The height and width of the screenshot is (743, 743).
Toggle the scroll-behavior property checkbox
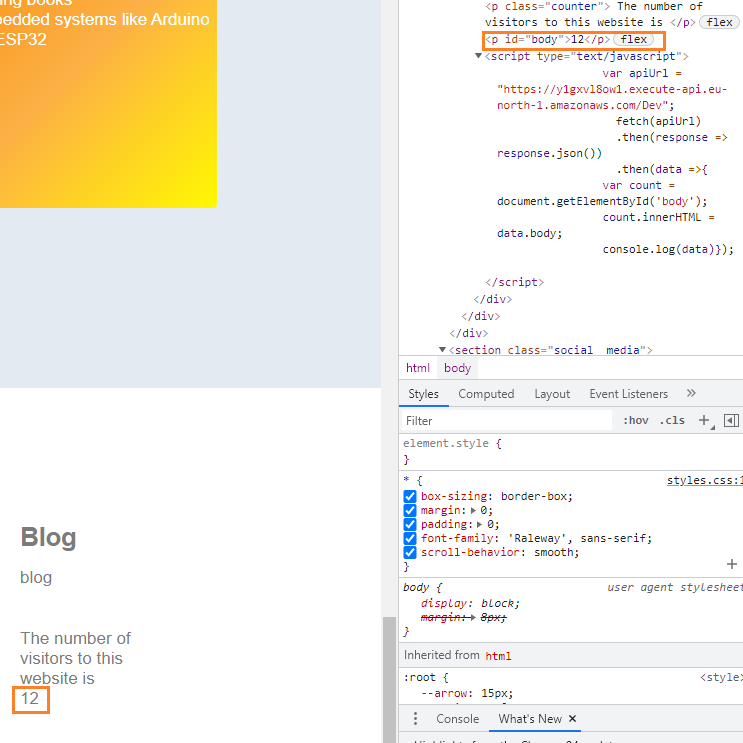pyautogui.click(x=410, y=553)
